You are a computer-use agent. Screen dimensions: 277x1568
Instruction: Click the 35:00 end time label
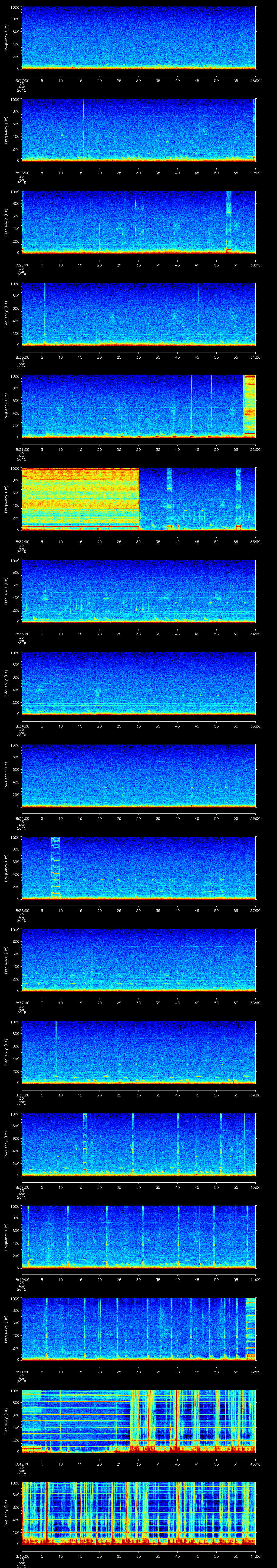click(x=256, y=726)
